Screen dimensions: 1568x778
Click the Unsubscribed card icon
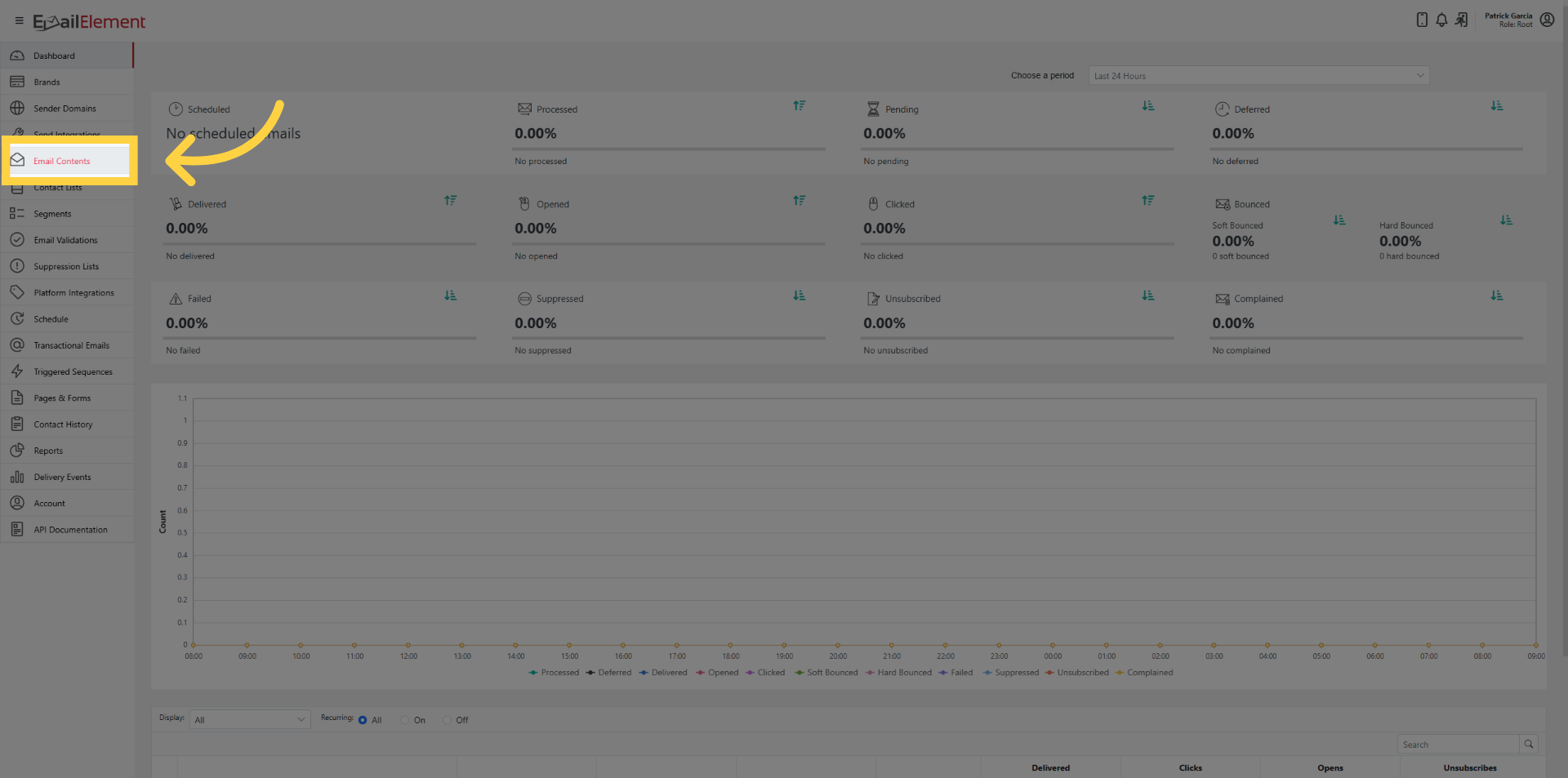[x=873, y=299]
